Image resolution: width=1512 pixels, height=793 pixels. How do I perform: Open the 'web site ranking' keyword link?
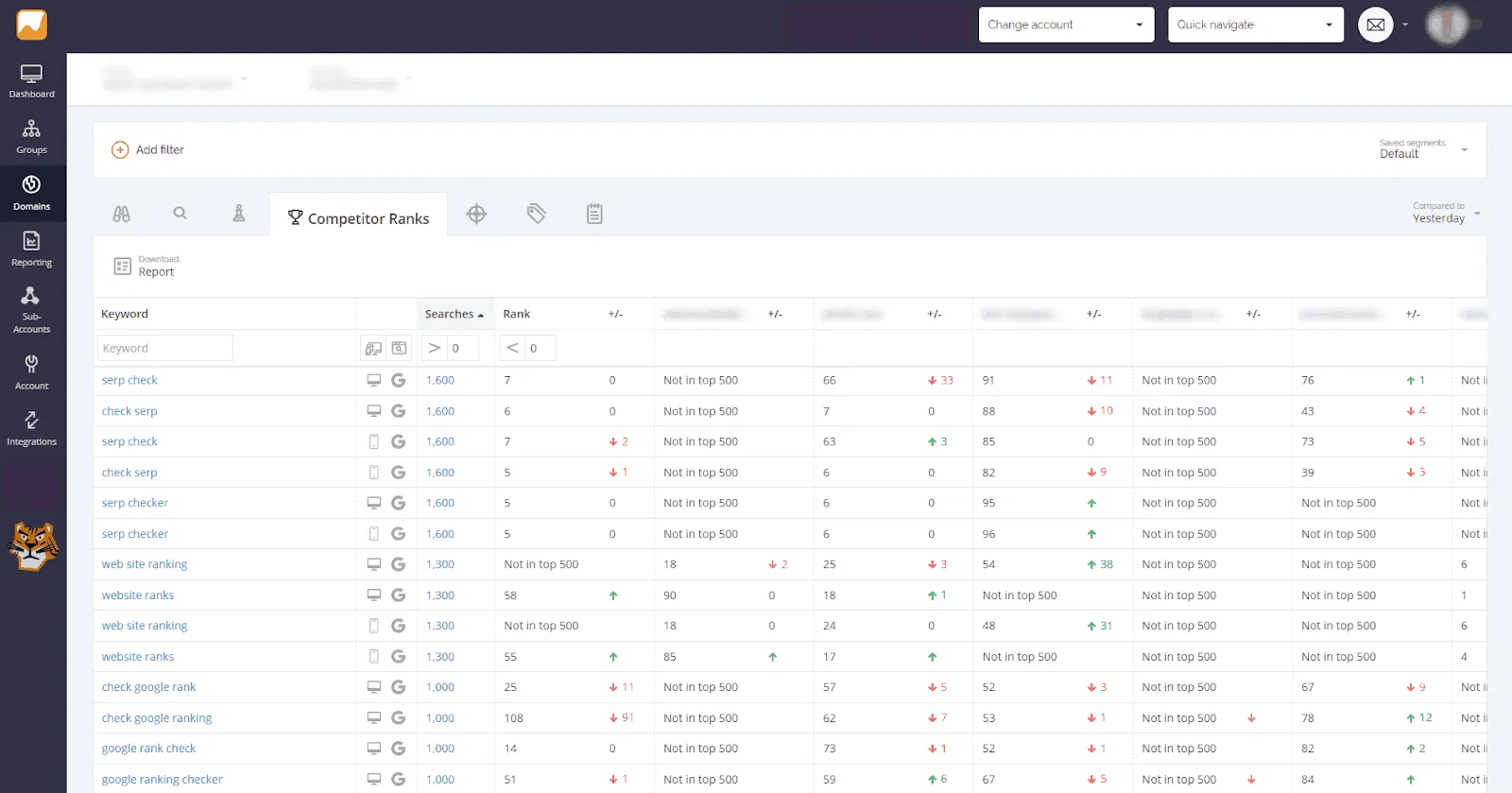click(x=145, y=565)
